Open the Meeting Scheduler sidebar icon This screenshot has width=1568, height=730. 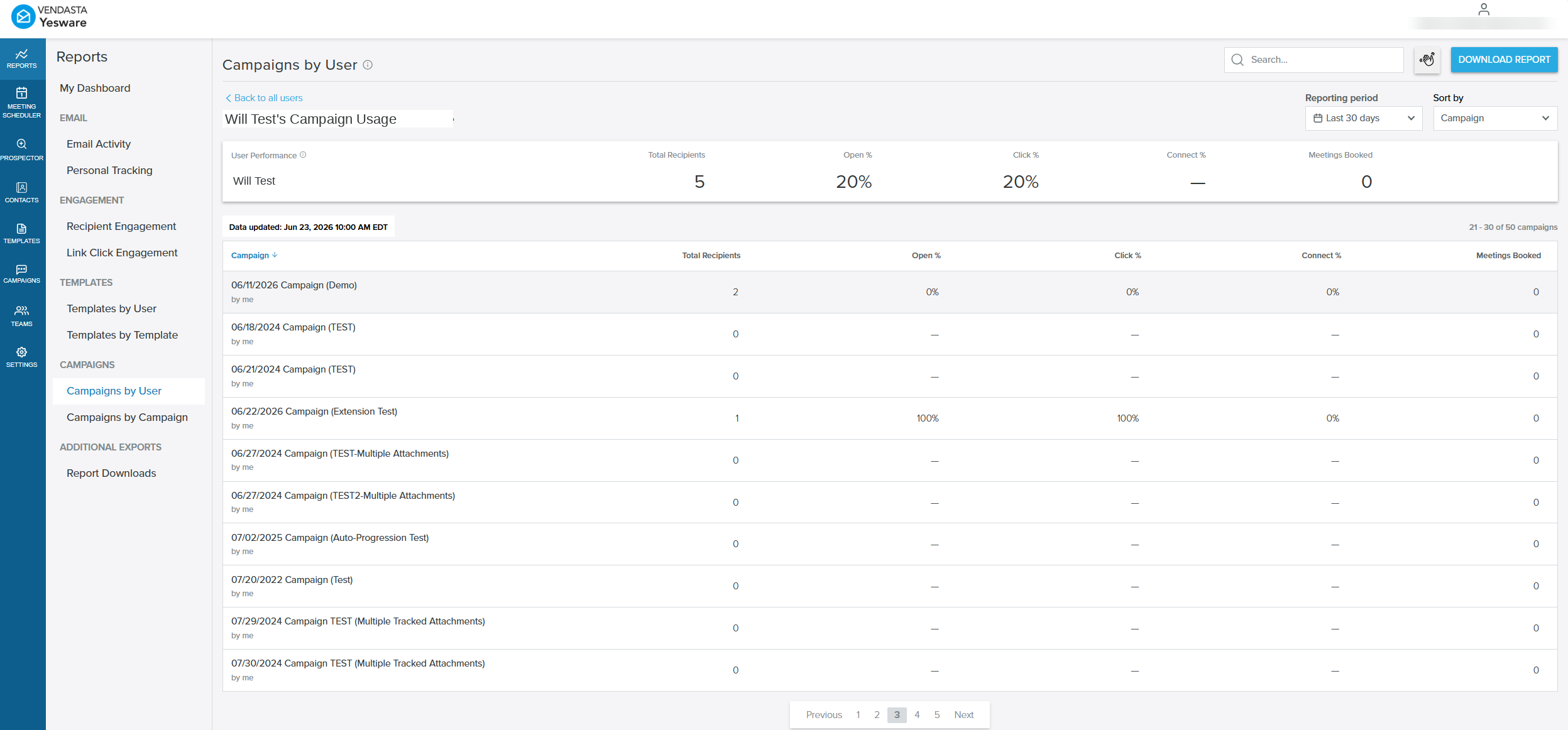click(22, 102)
